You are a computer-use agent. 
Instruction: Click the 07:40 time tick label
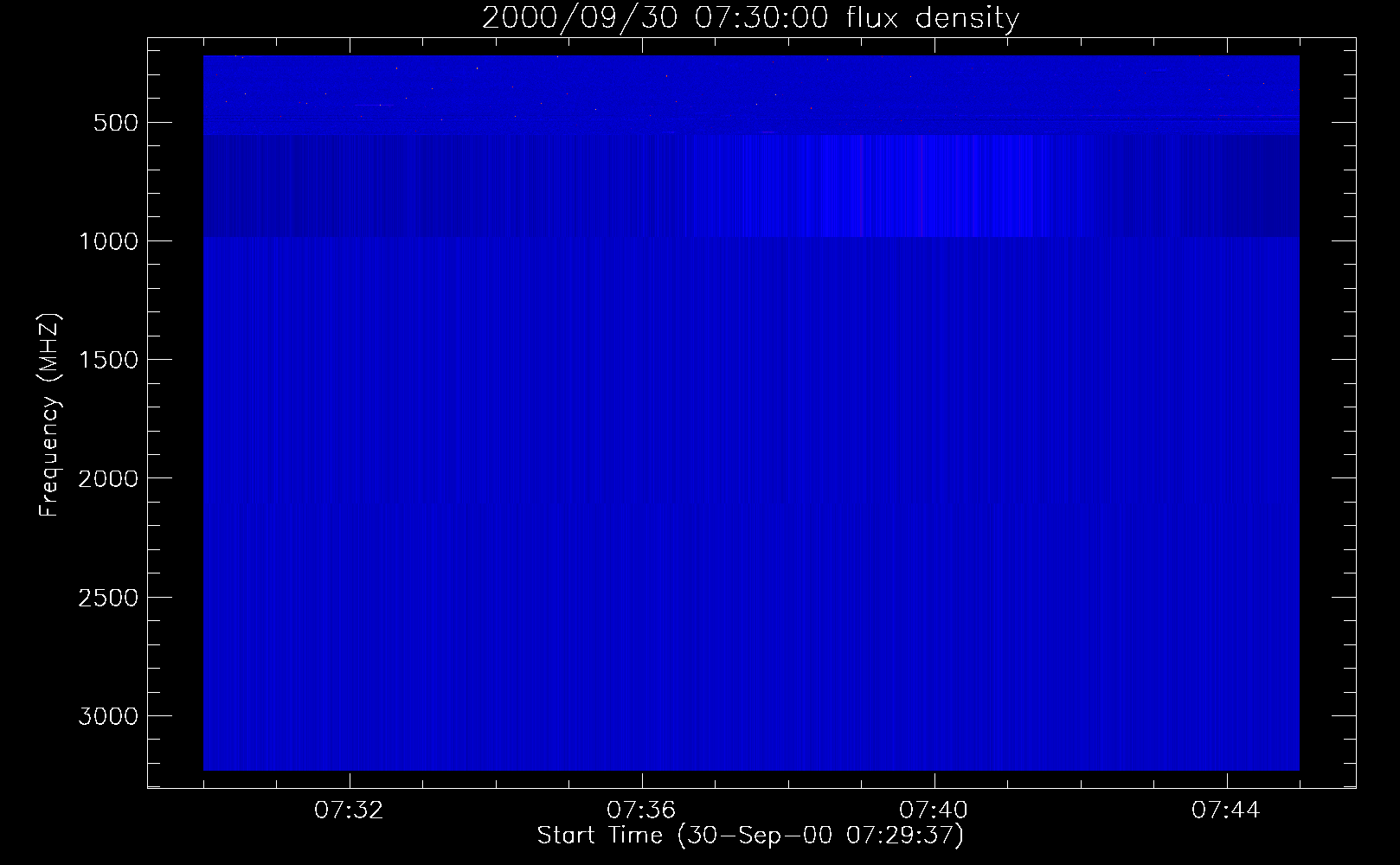[934, 811]
